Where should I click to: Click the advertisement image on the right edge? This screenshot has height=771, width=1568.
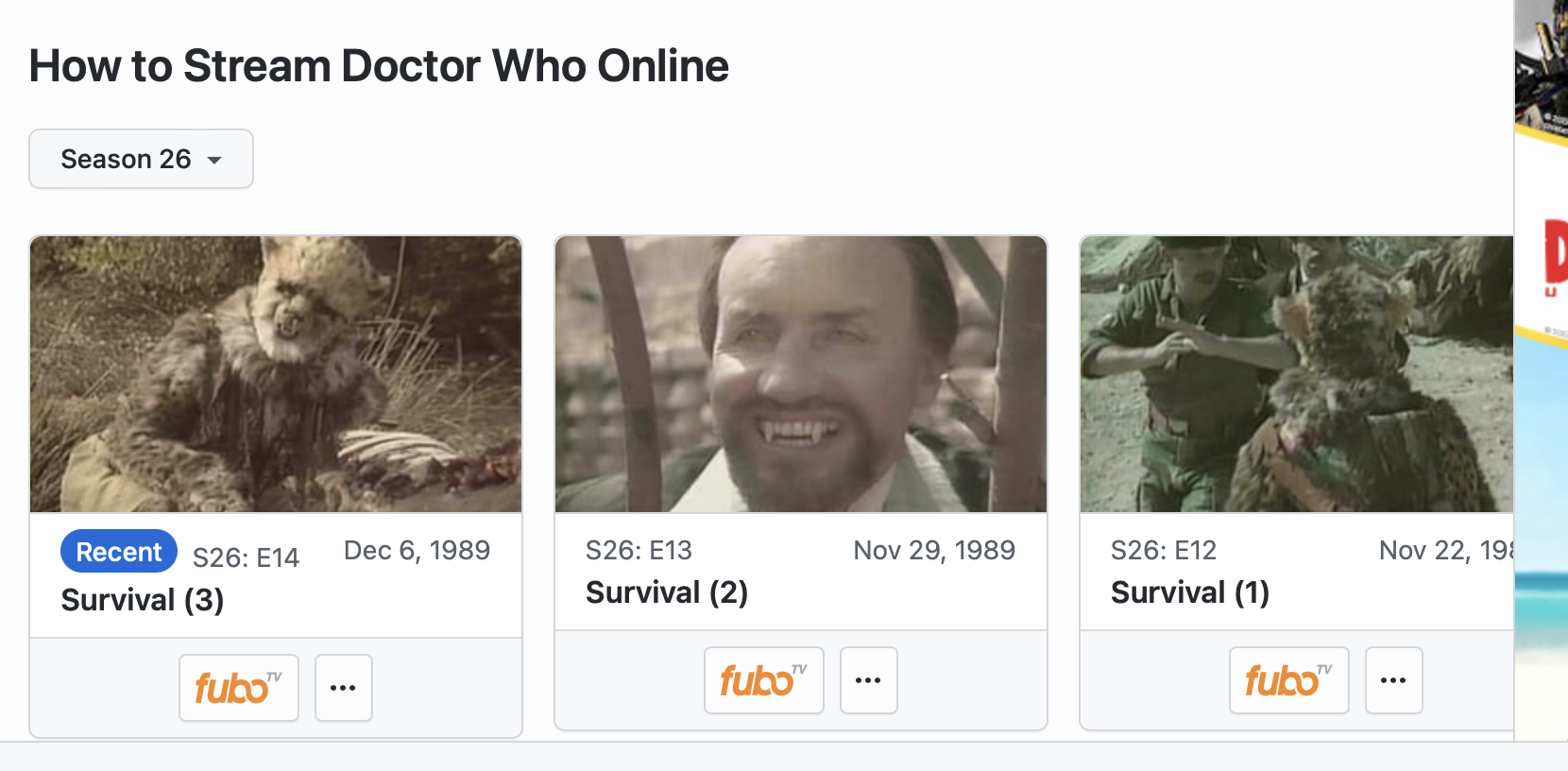pos(1542,378)
